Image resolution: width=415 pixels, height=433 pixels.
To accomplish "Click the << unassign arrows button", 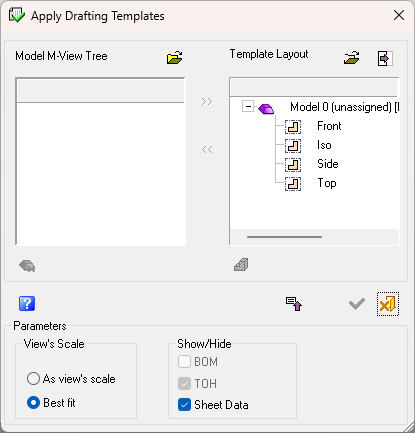I will point(207,149).
